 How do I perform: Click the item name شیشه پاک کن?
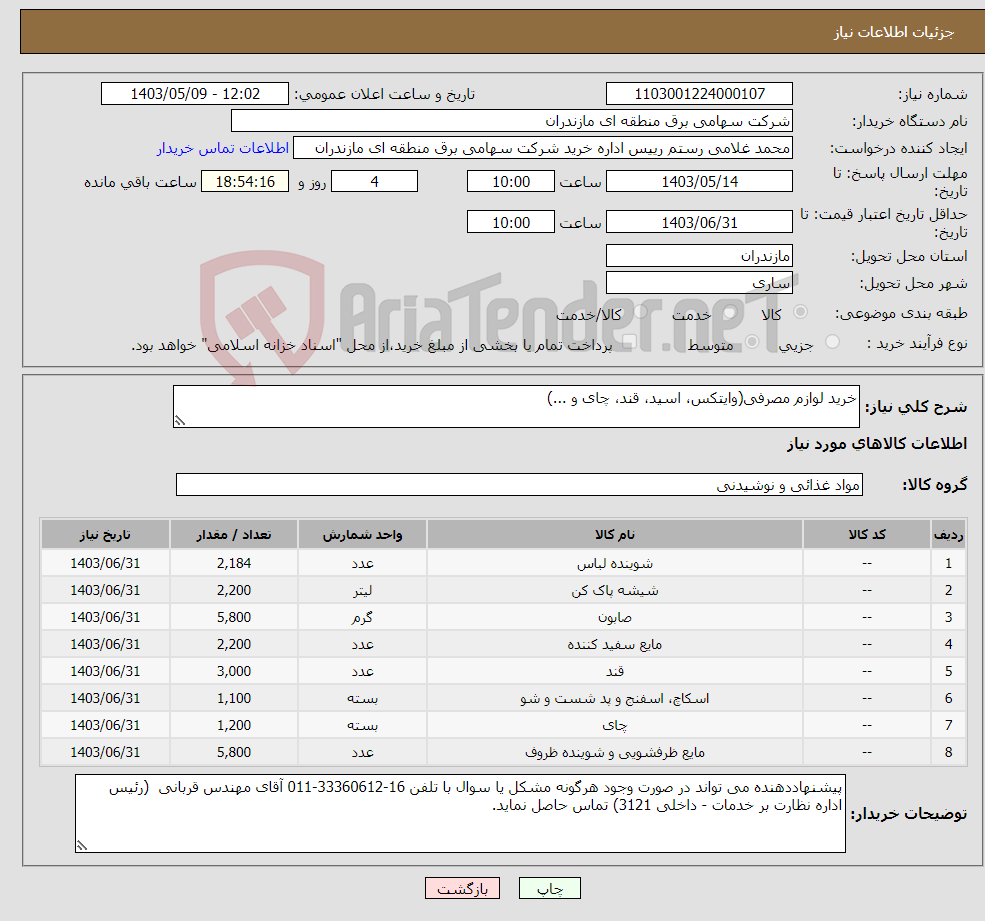(x=614, y=591)
